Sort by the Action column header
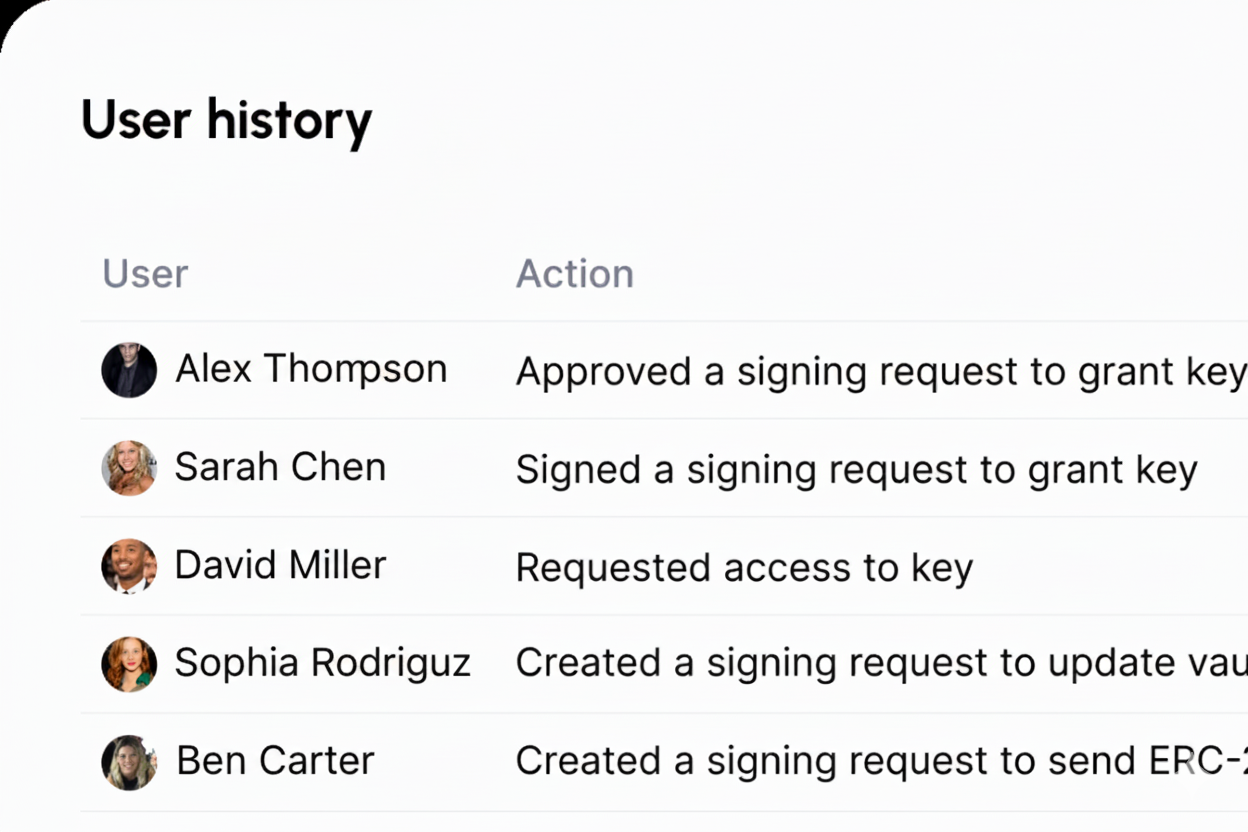1248x832 pixels. [x=574, y=274]
